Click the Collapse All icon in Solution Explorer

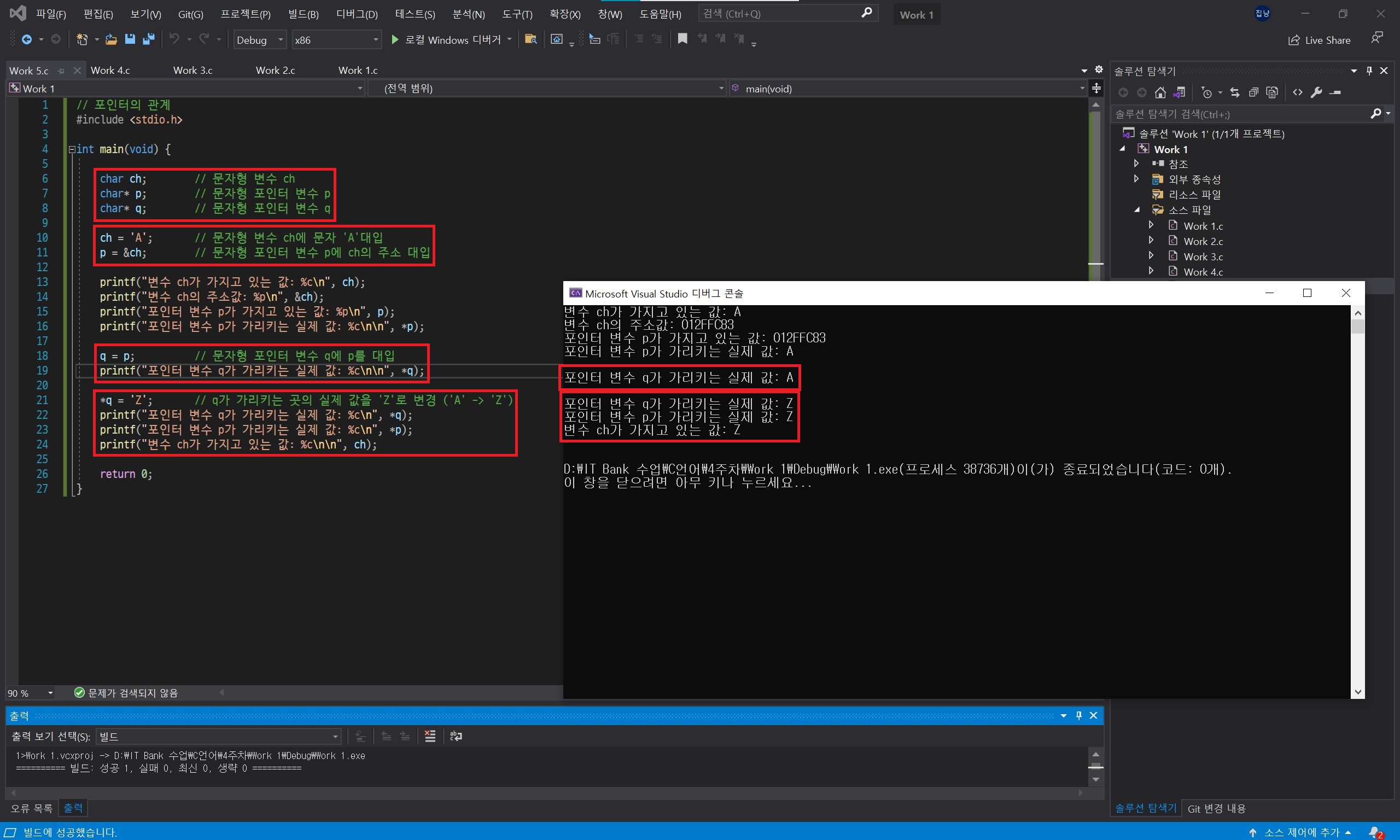click(1253, 92)
